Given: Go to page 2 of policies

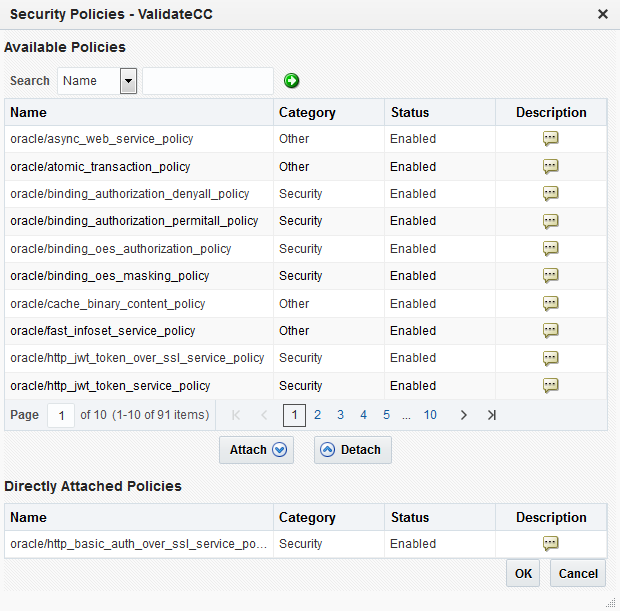Looking at the screenshot, I should 317,415.
